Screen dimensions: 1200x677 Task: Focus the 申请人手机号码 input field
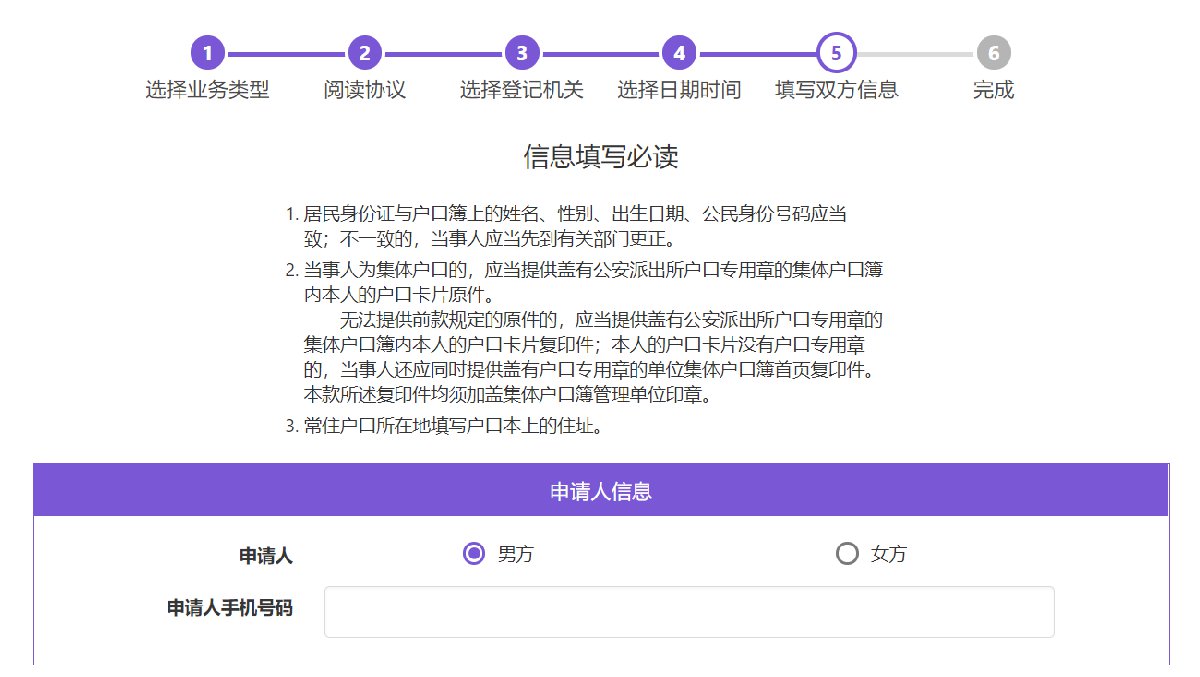[689, 612]
